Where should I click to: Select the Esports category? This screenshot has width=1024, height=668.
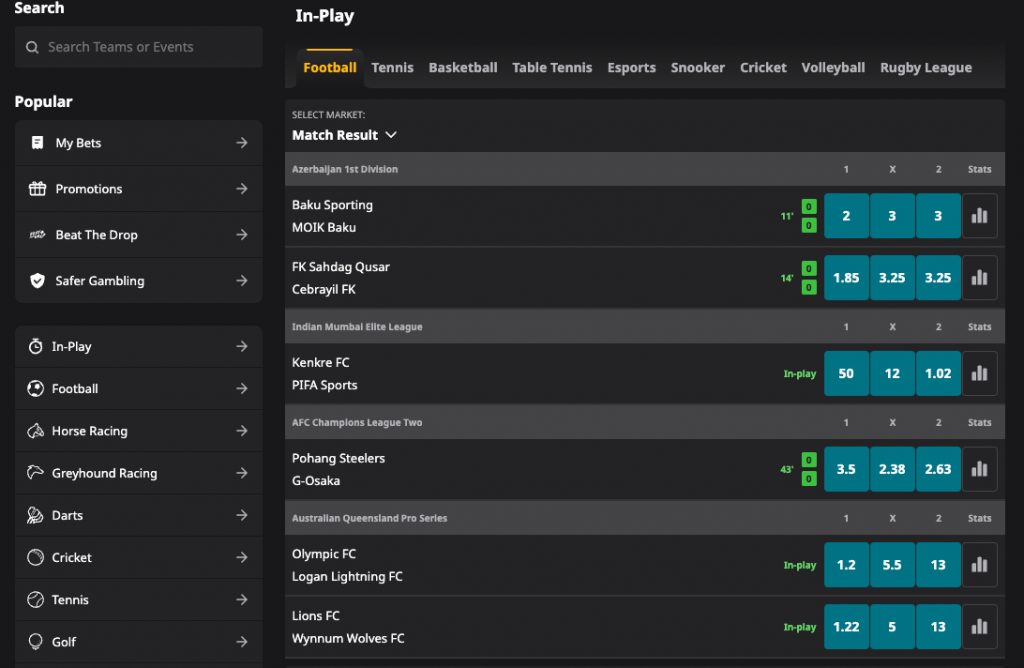[x=631, y=67]
